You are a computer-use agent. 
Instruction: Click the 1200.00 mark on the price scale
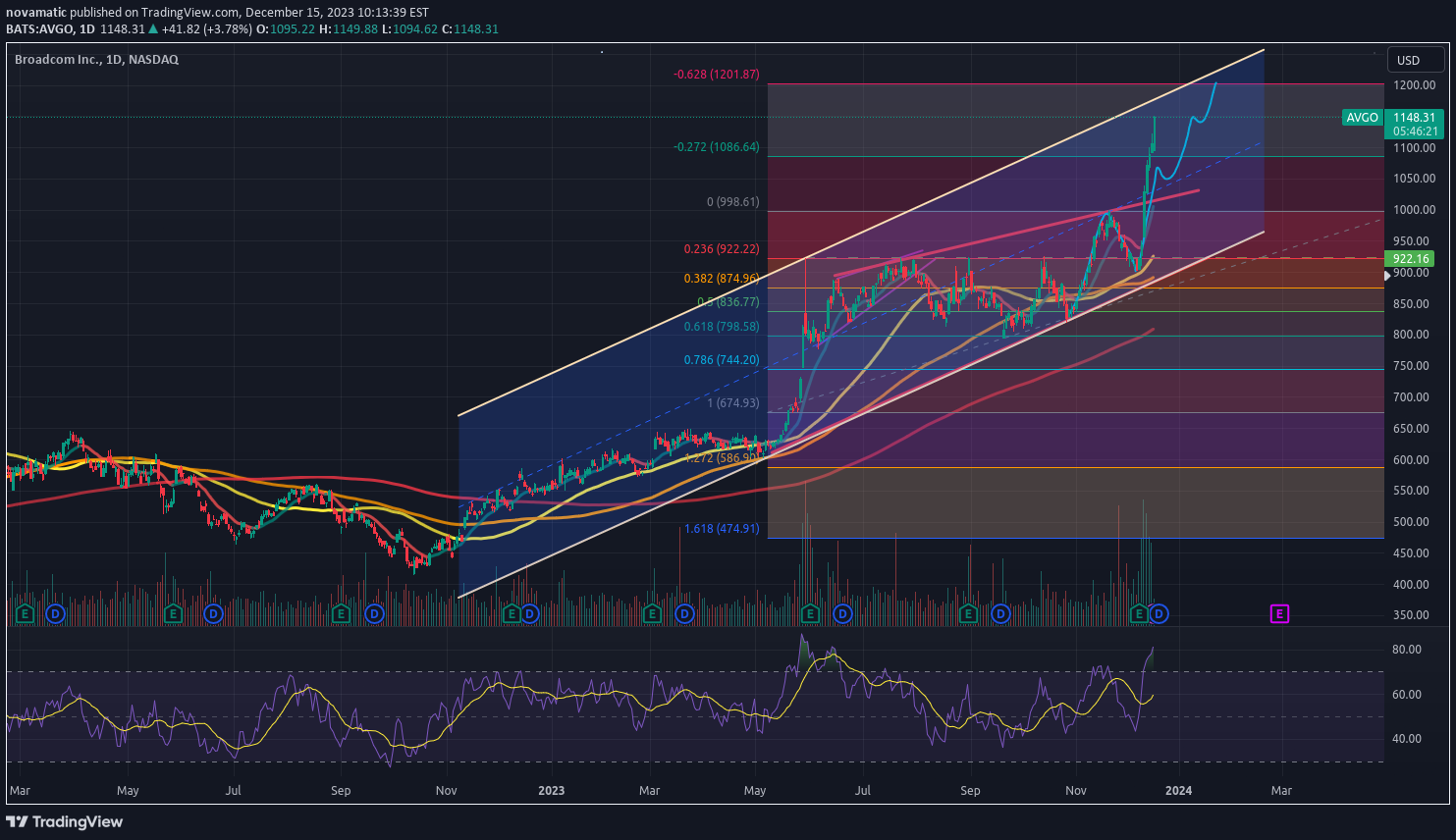pos(1414,85)
